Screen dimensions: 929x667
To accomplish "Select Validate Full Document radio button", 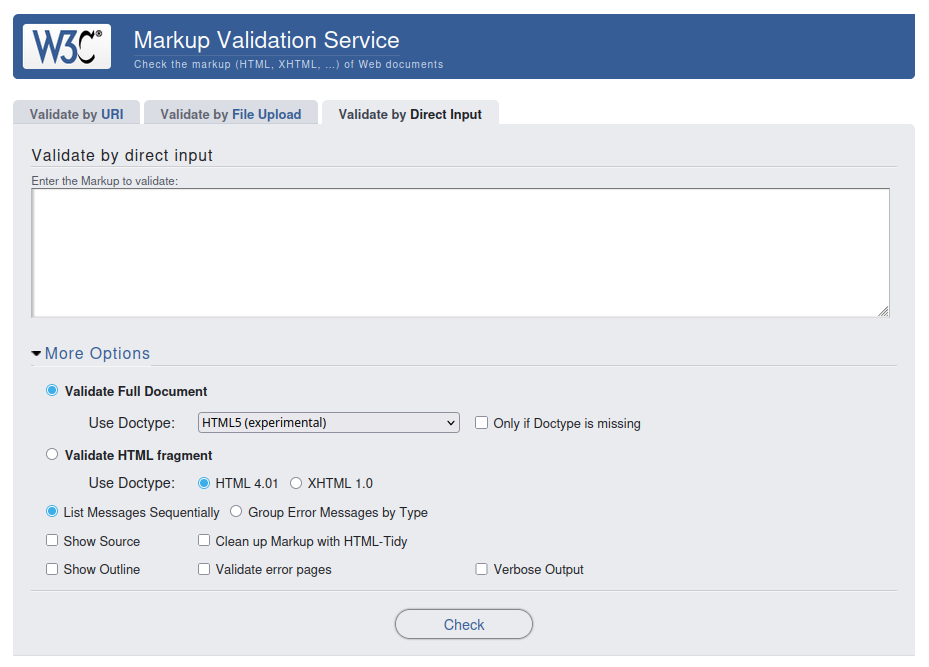I will click(x=52, y=390).
